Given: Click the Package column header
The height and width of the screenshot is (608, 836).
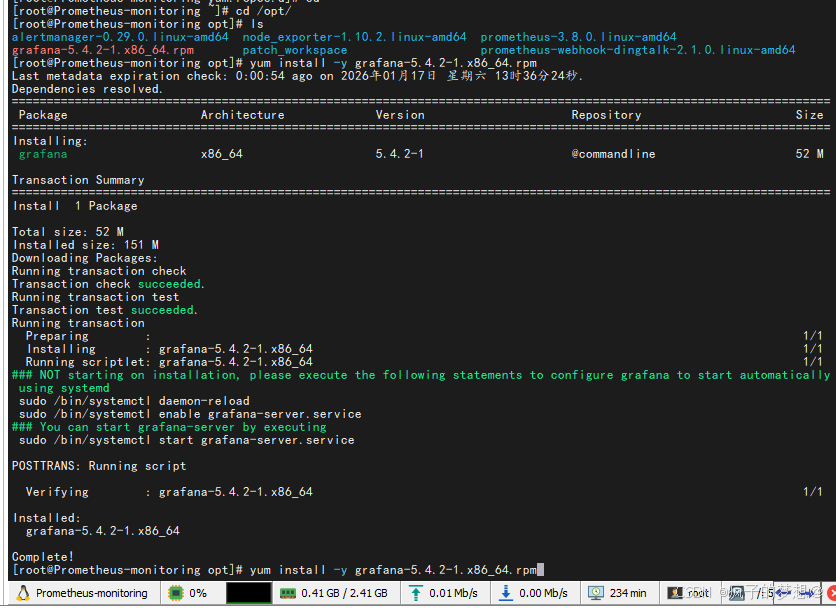Looking at the screenshot, I should (x=43, y=115).
